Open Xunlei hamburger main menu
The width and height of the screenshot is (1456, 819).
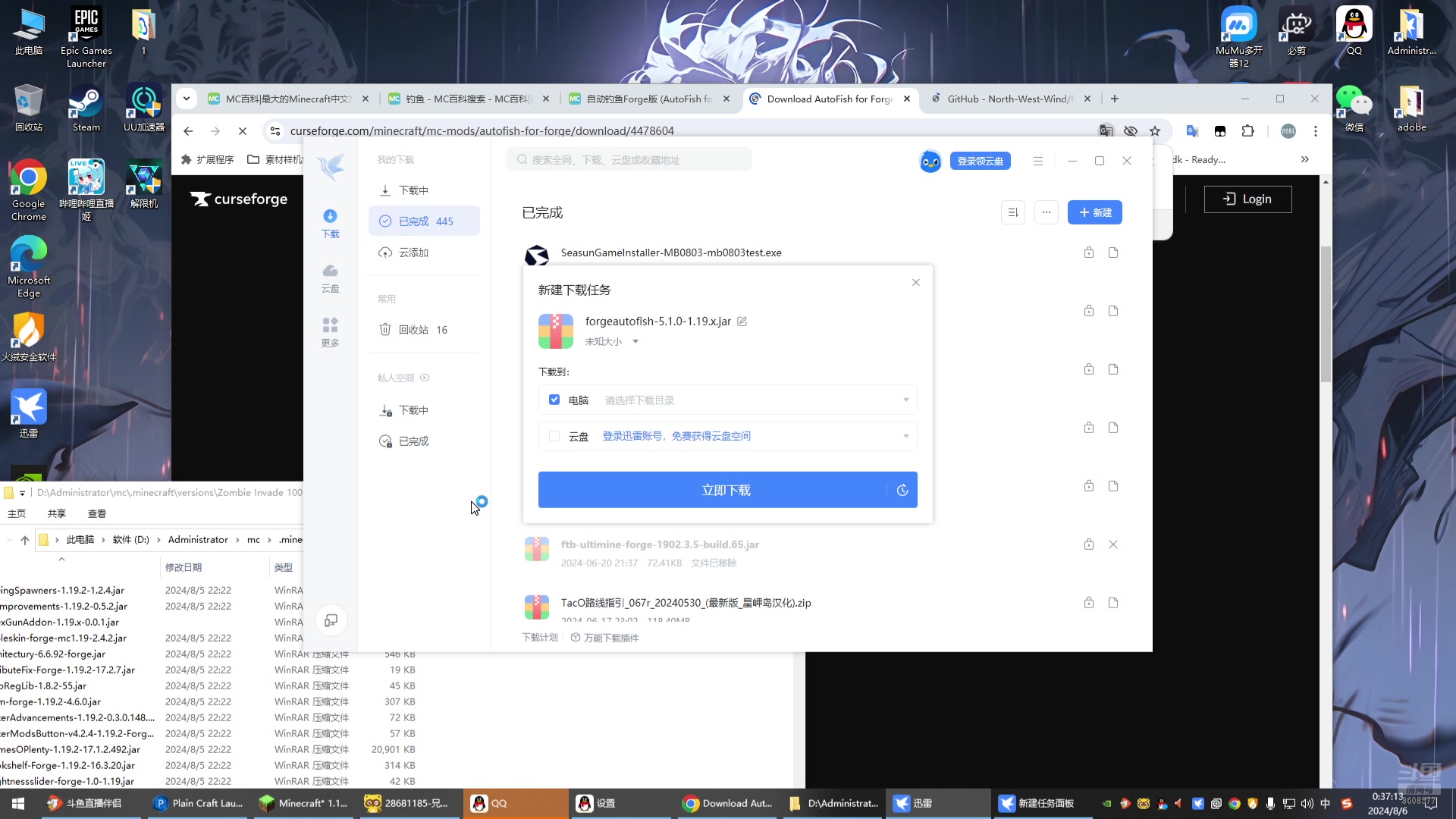click(x=1038, y=161)
